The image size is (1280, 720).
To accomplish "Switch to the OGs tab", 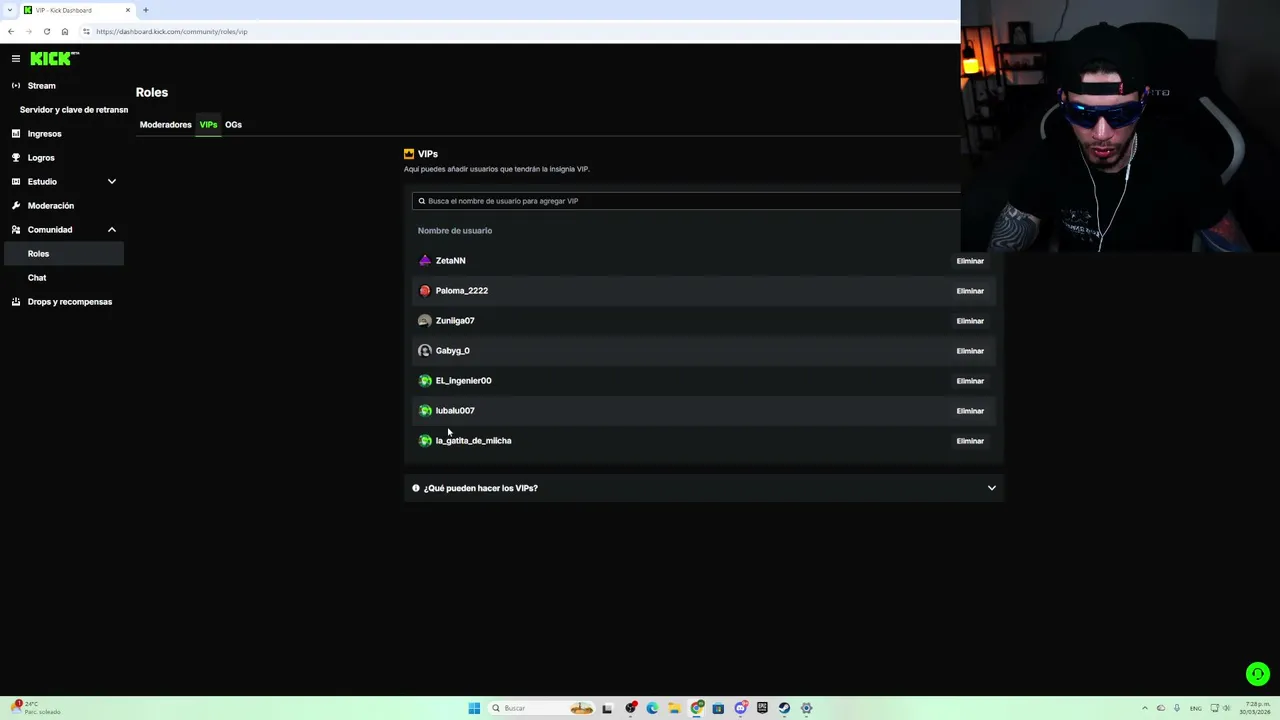I will (233, 125).
